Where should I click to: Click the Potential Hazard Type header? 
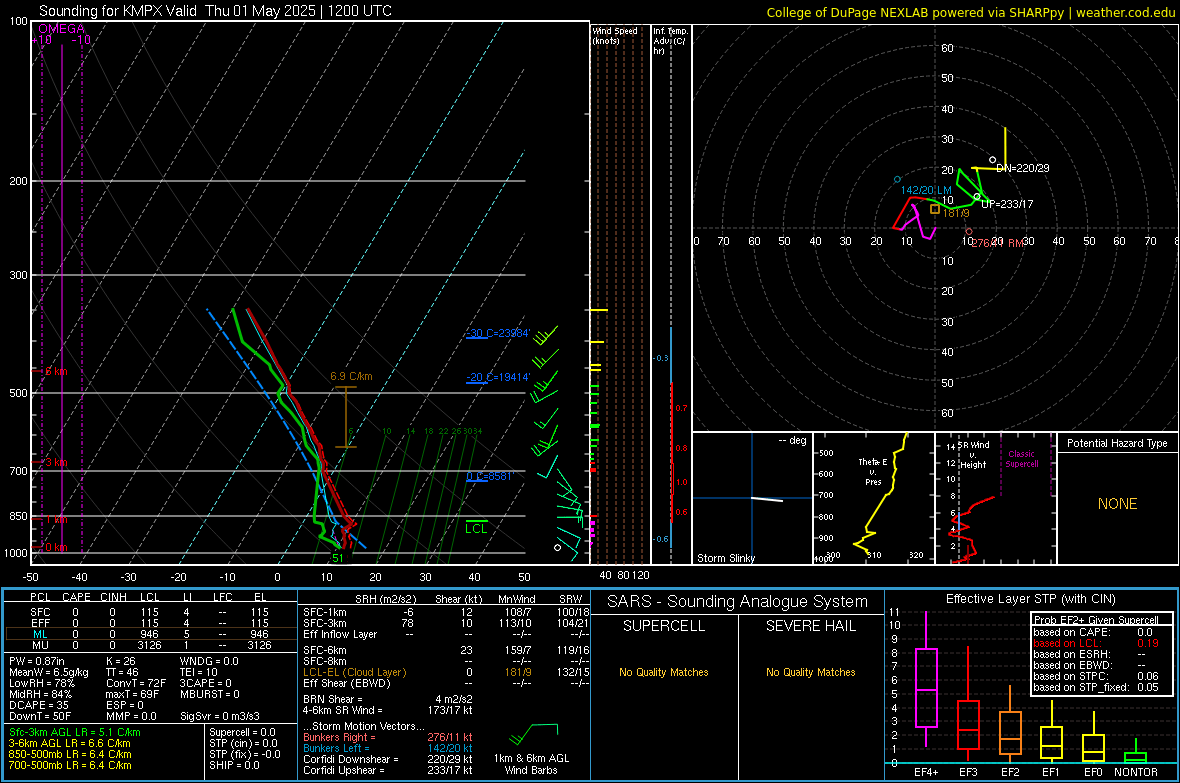pos(1118,443)
